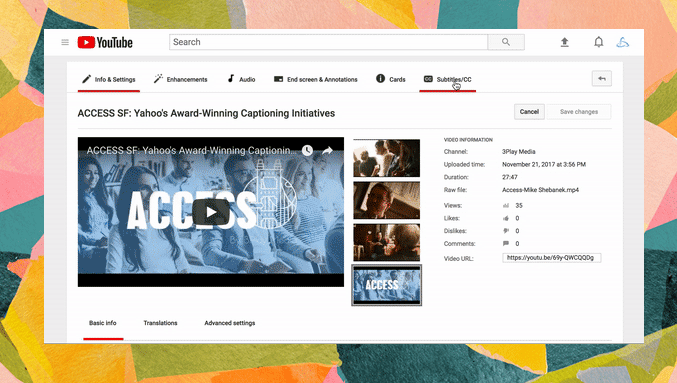Image resolution: width=677 pixels, height=383 pixels.
Task: Click the Watch later clock icon
Action: pyautogui.click(x=307, y=150)
